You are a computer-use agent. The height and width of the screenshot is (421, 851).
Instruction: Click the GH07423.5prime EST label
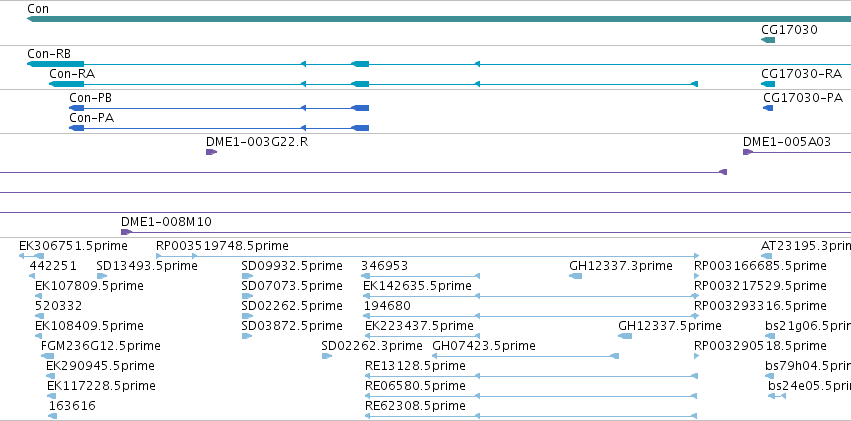[484, 346]
